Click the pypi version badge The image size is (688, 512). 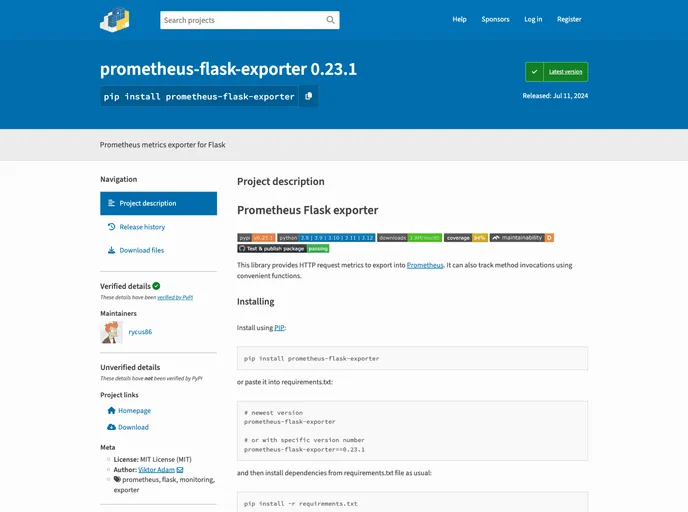[x=256, y=238]
